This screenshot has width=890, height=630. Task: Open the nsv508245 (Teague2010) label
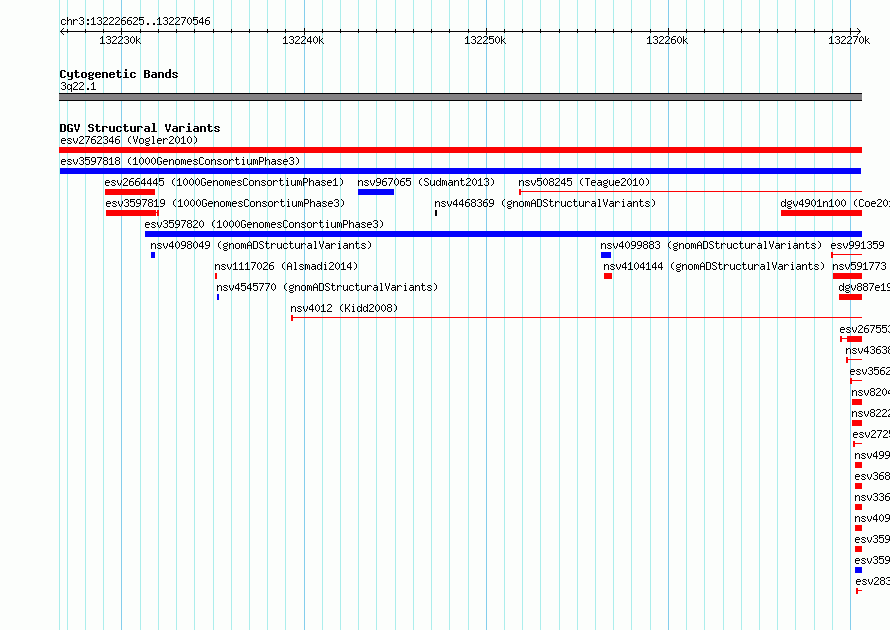pos(584,182)
